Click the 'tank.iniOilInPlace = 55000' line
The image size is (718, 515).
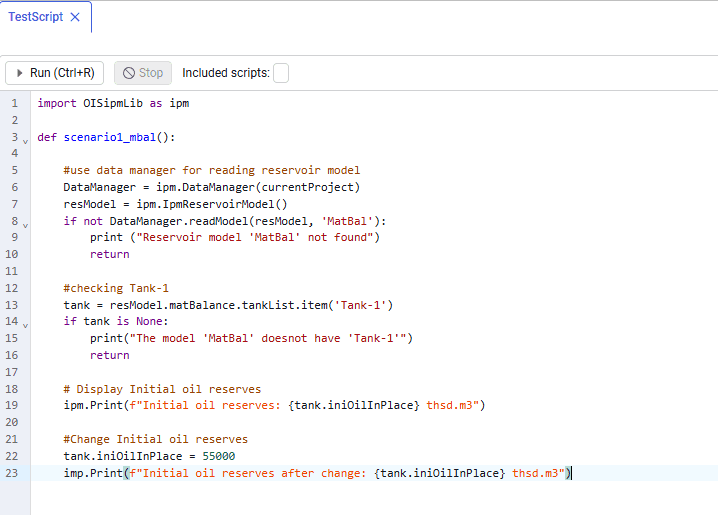[x=149, y=456]
